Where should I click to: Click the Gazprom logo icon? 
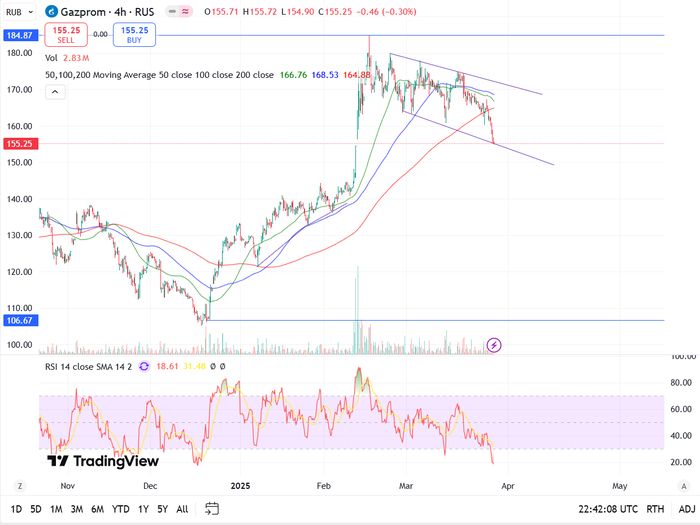tap(52, 12)
